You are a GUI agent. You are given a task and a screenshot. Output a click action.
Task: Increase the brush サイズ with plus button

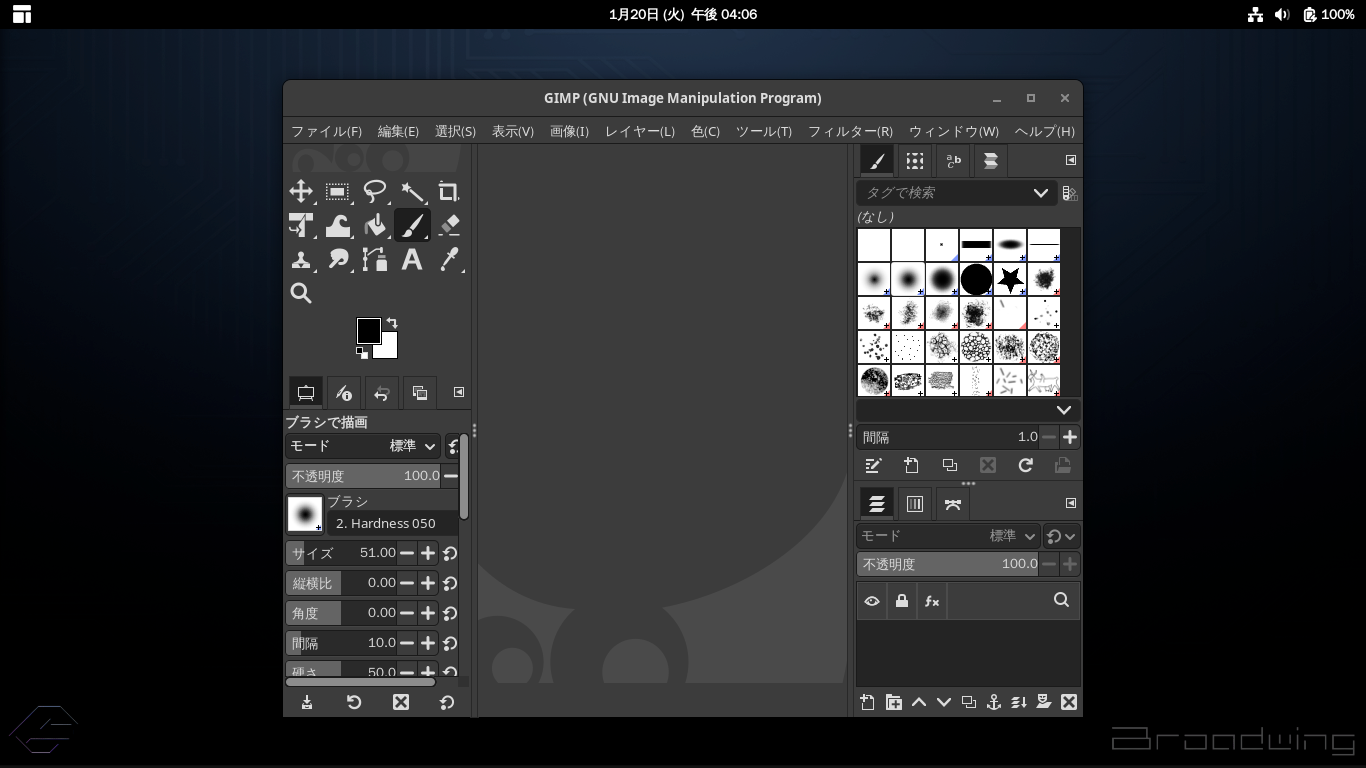pyautogui.click(x=428, y=553)
